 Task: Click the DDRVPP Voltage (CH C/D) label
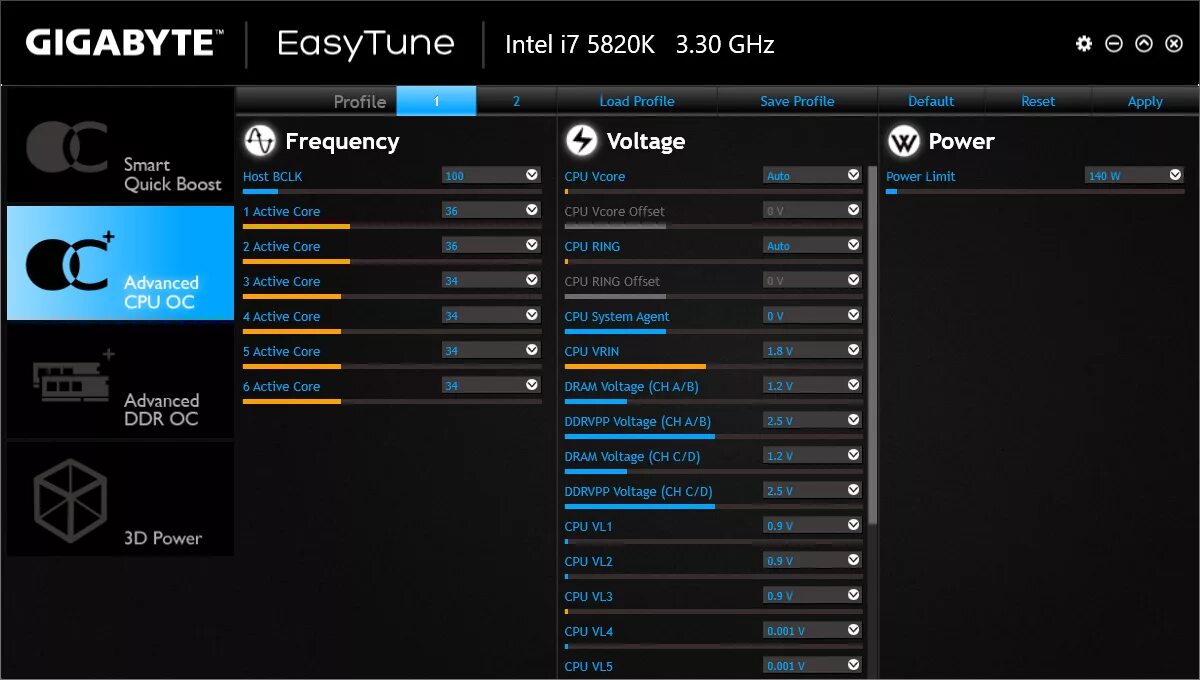pos(638,491)
